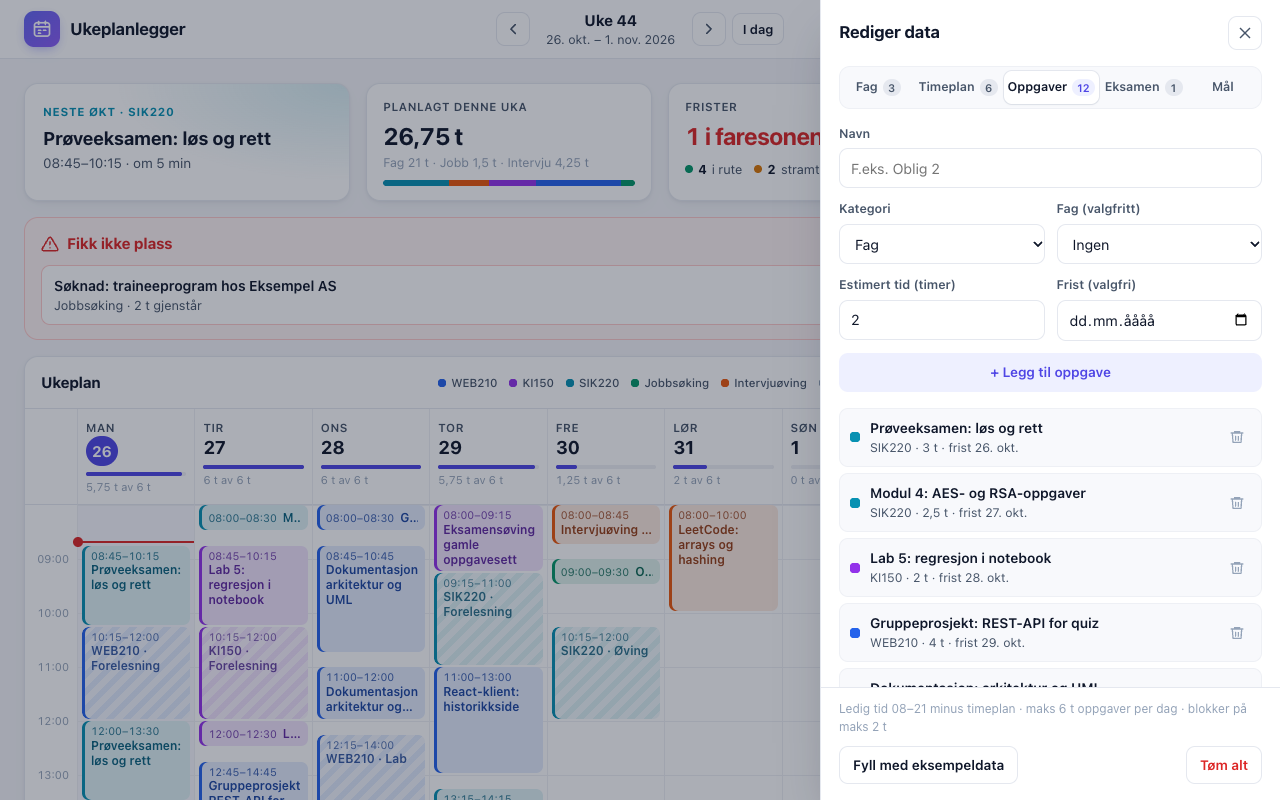Click the WEB210 legend label
The image size is (1280, 800).
474,383
